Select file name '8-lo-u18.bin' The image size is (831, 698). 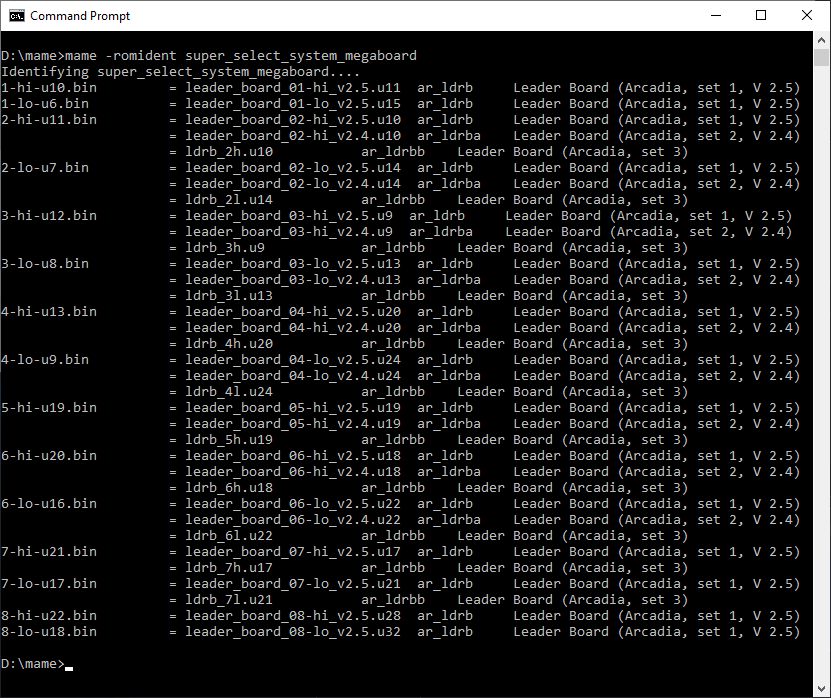pyautogui.click(x=49, y=631)
